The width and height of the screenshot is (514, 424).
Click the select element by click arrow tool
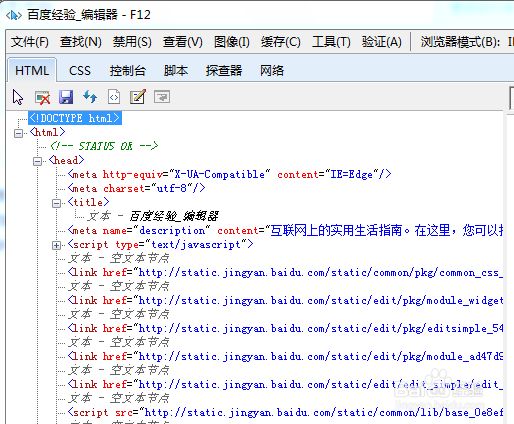(x=18, y=97)
